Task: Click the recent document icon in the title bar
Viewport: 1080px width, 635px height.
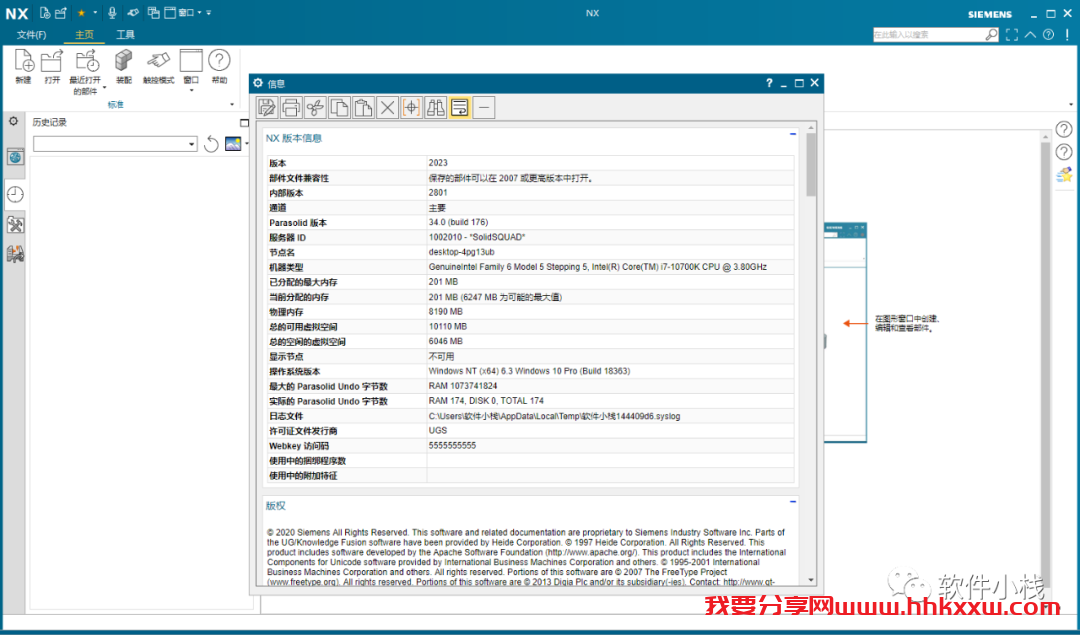Action: [x=45, y=13]
